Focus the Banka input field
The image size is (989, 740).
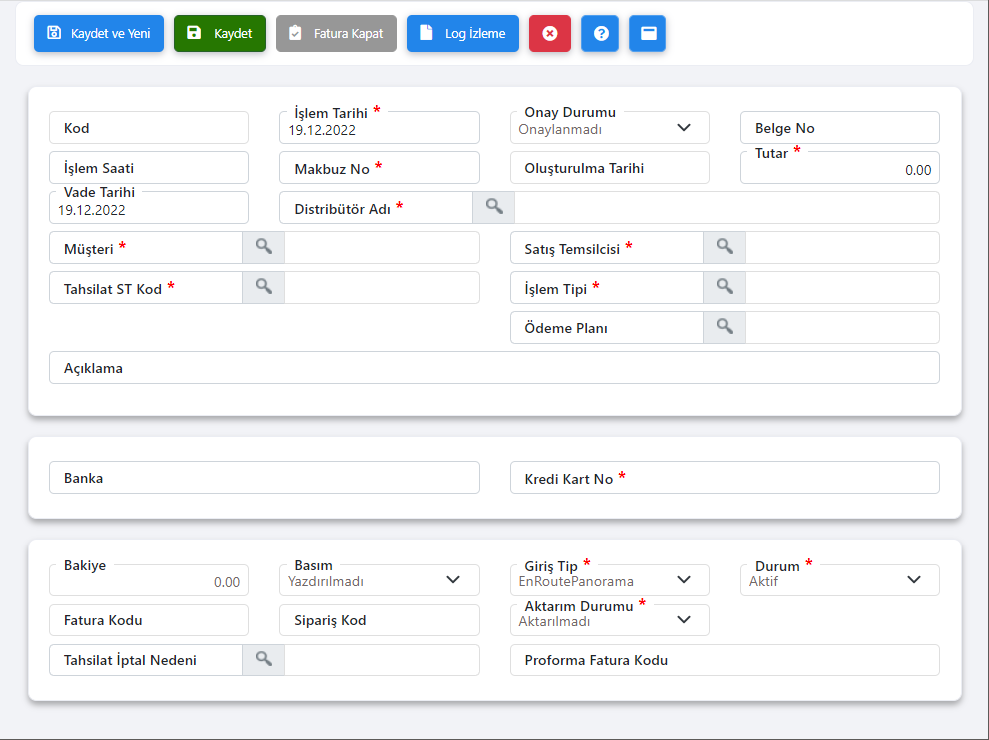(264, 478)
